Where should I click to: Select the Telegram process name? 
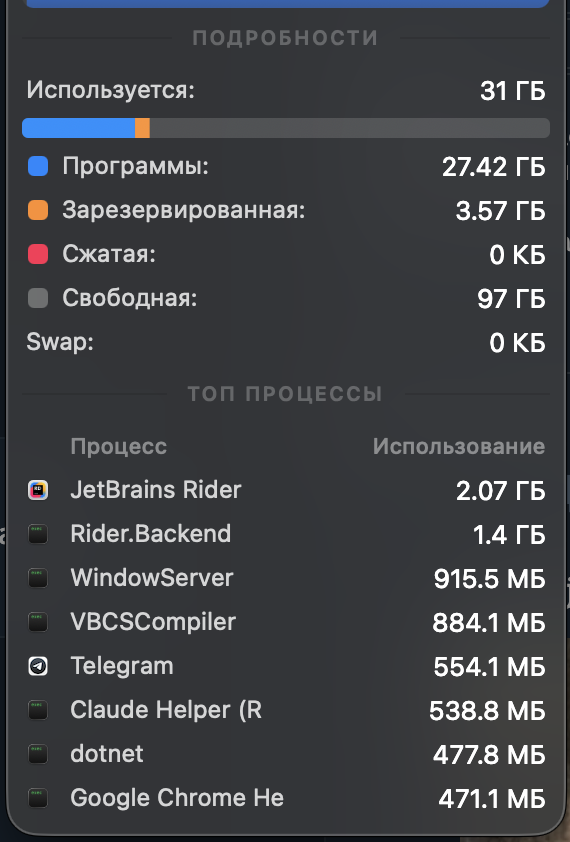[x=122, y=666]
